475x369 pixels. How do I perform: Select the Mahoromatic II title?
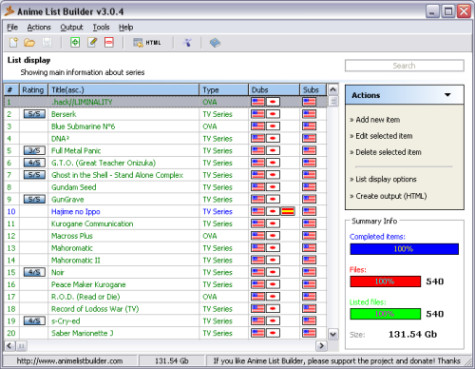pos(76,260)
